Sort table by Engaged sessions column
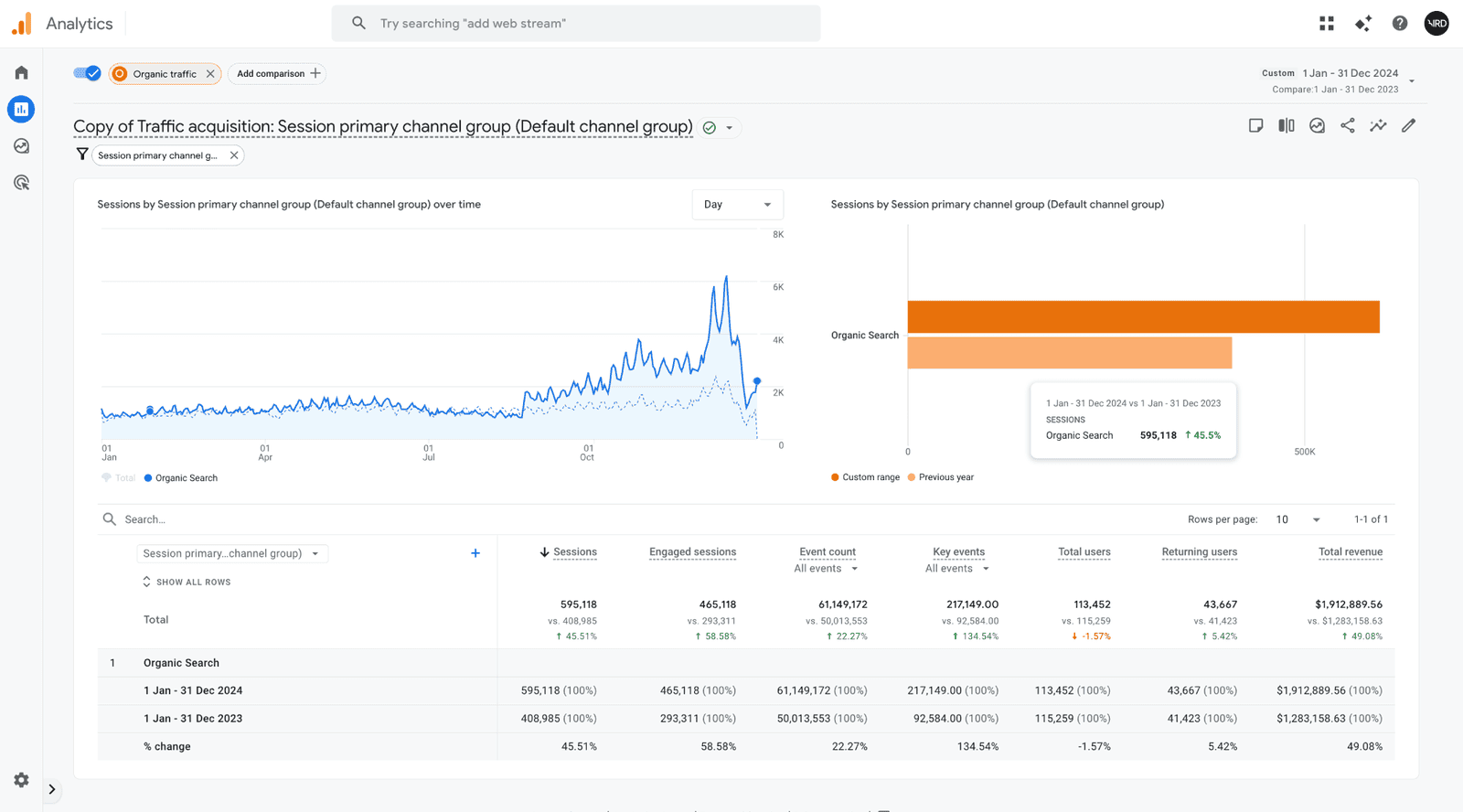Viewport: 1463px width, 812px height. coord(692,552)
